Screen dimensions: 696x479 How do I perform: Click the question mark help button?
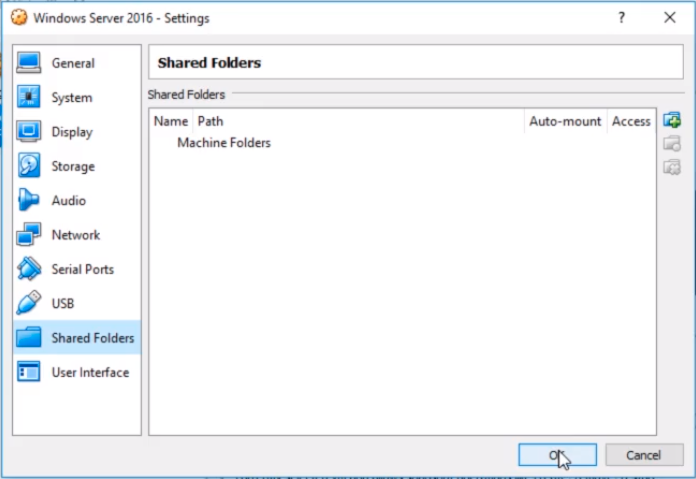point(621,18)
